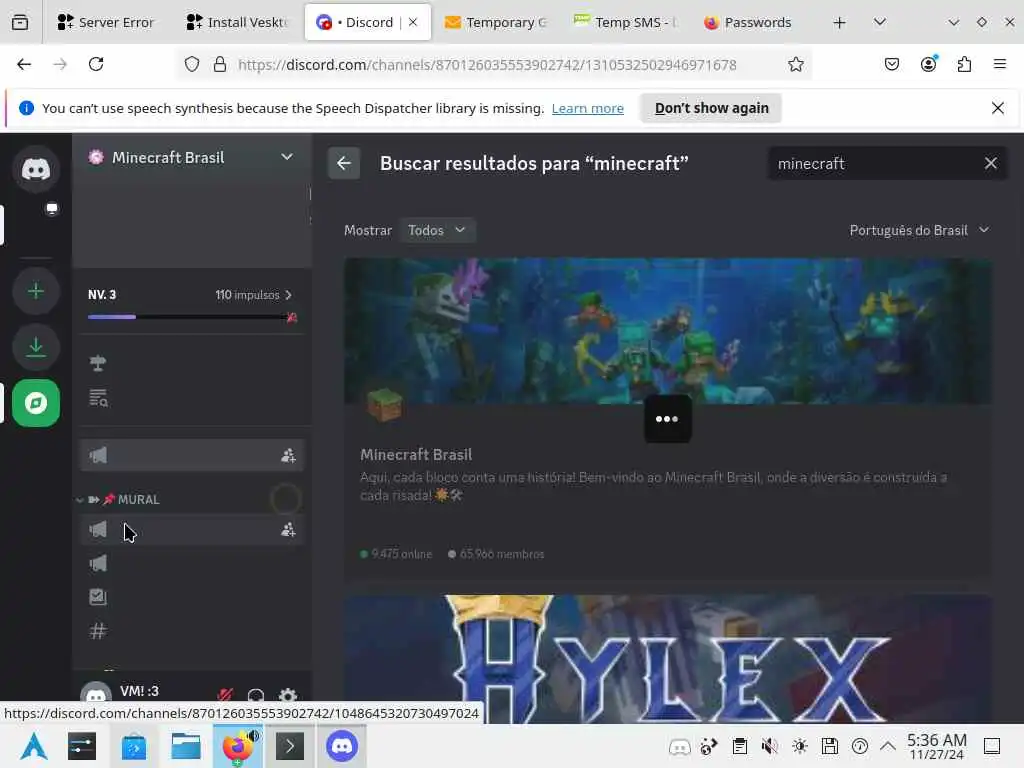The height and width of the screenshot is (768, 1024).
Task: Open the Firefox hamburger application menu
Action: pyautogui.click(x=999, y=64)
